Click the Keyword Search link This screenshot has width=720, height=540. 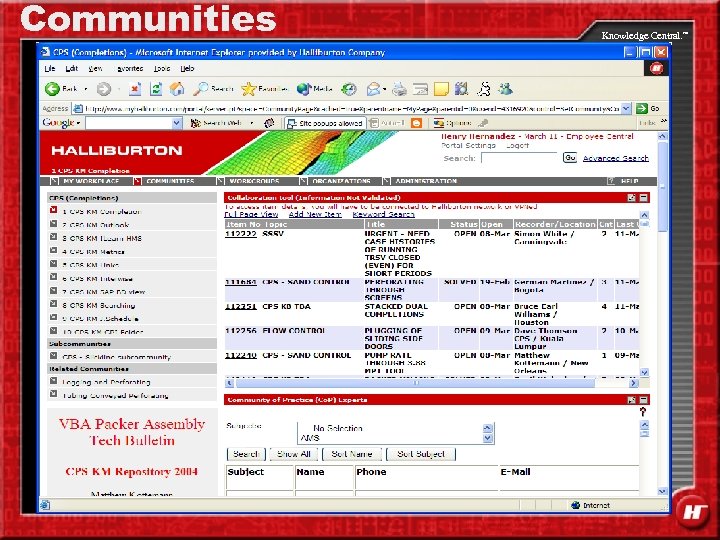(x=383, y=214)
